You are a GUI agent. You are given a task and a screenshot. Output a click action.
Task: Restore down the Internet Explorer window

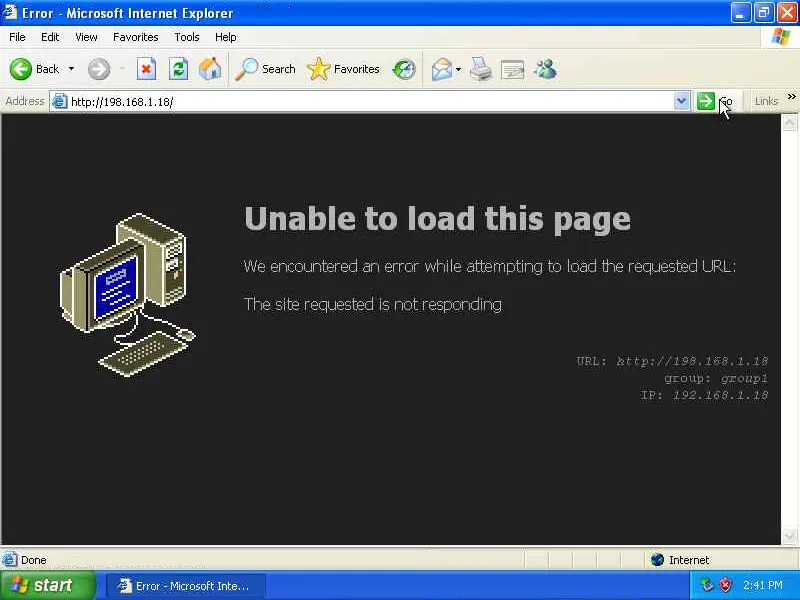coord(763,13)
